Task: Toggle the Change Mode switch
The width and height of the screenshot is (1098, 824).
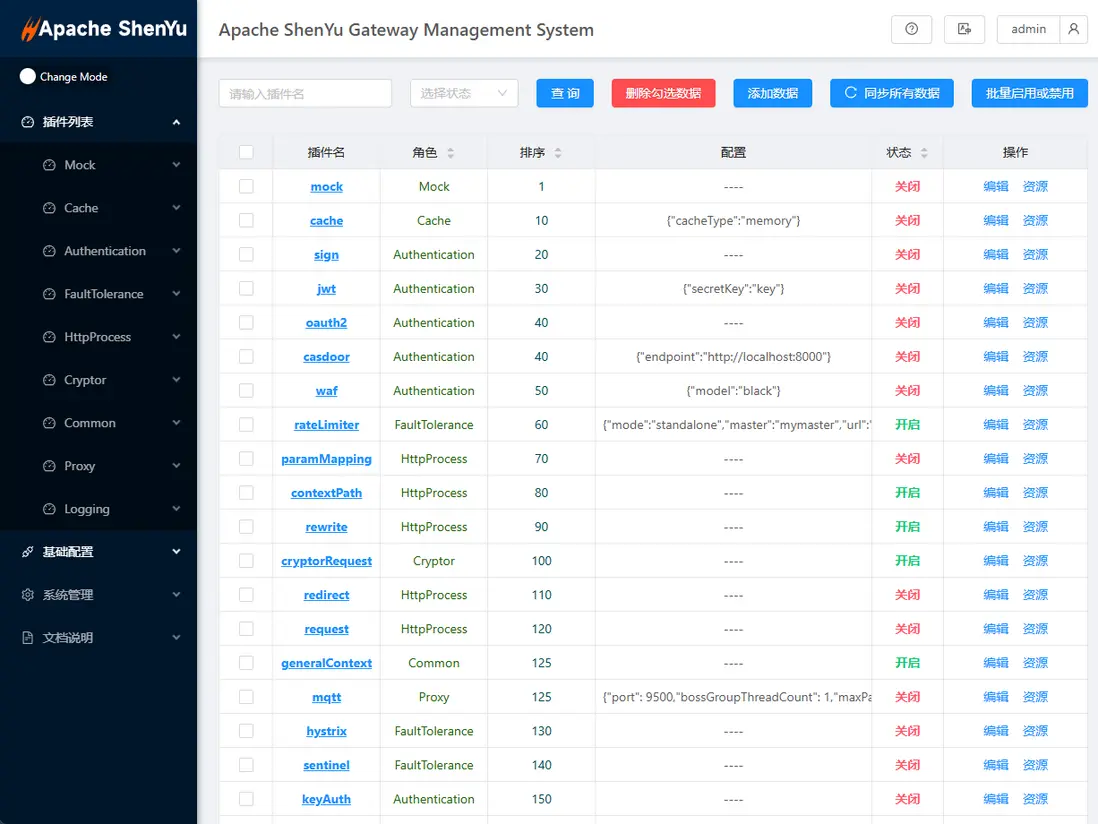Action: click(28, 77)
